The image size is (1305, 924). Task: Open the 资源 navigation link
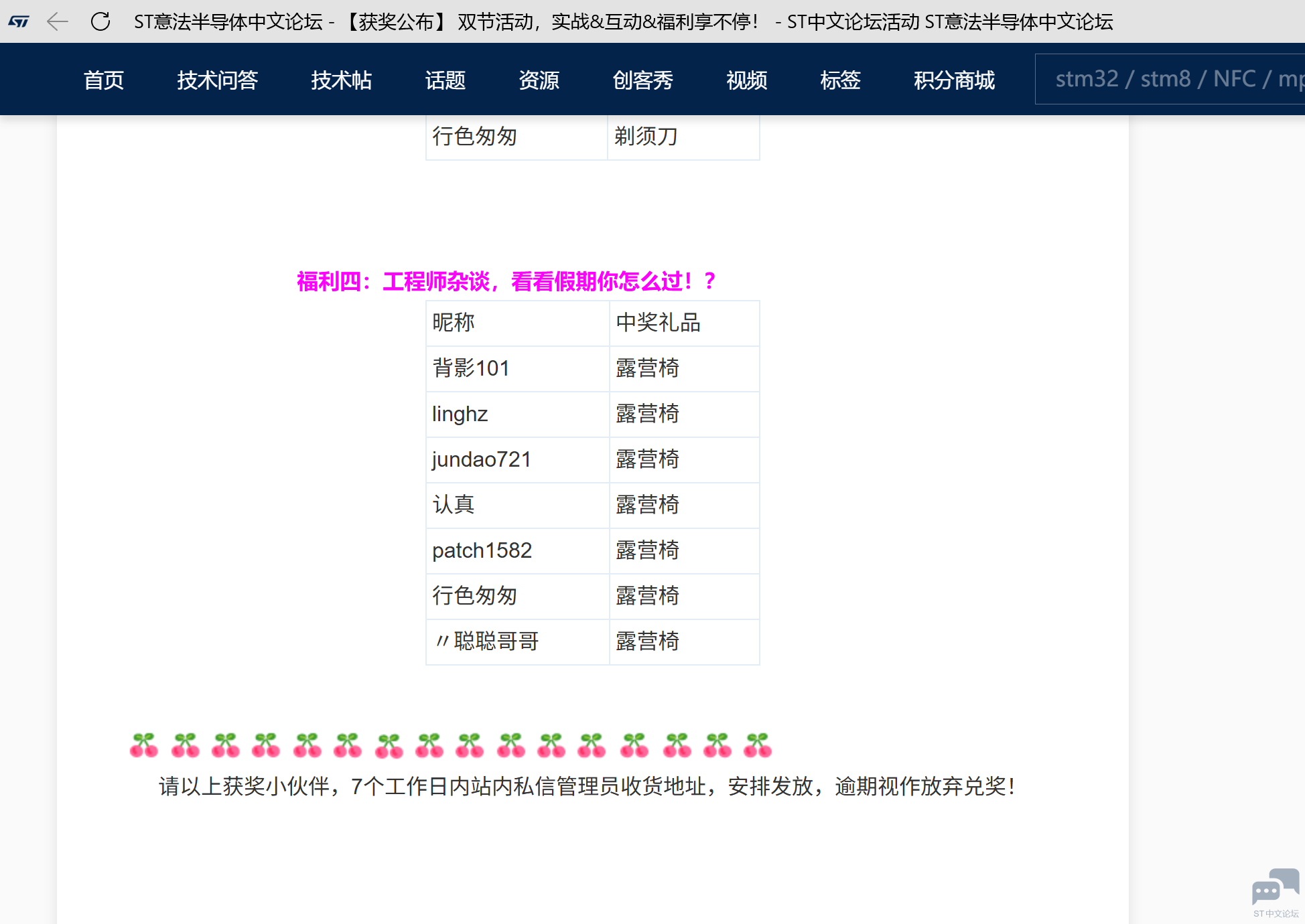point(539,80)
